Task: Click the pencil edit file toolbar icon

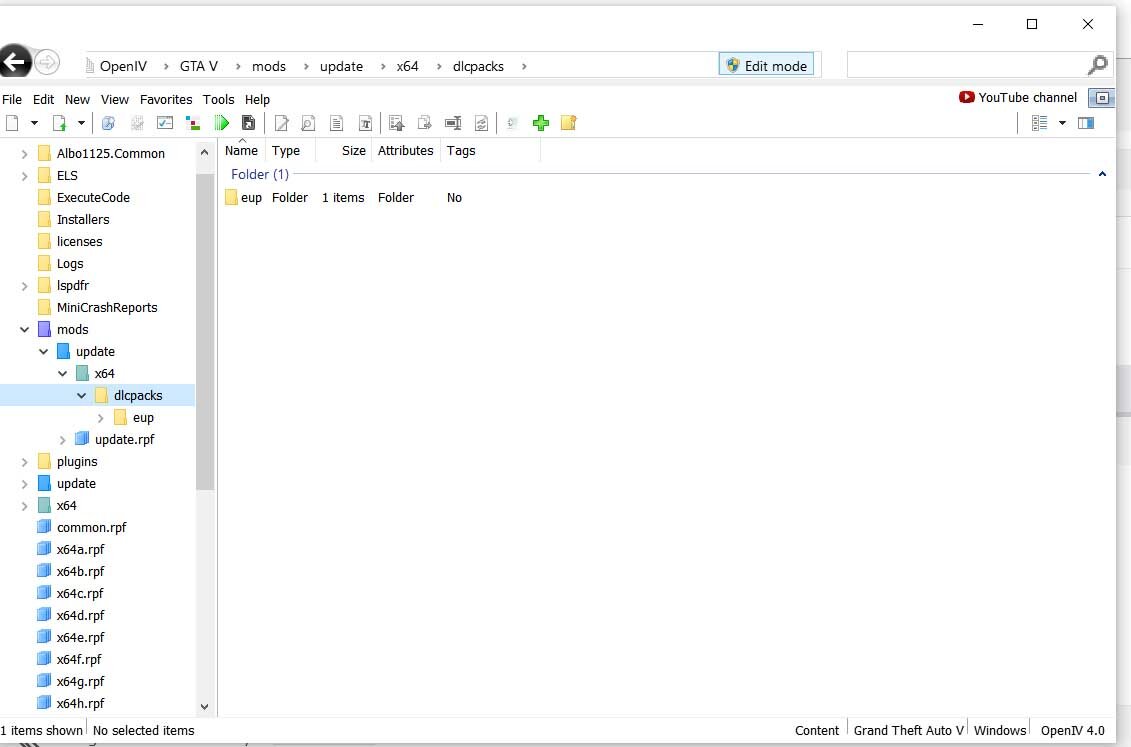Action: [x=282, y=123]
